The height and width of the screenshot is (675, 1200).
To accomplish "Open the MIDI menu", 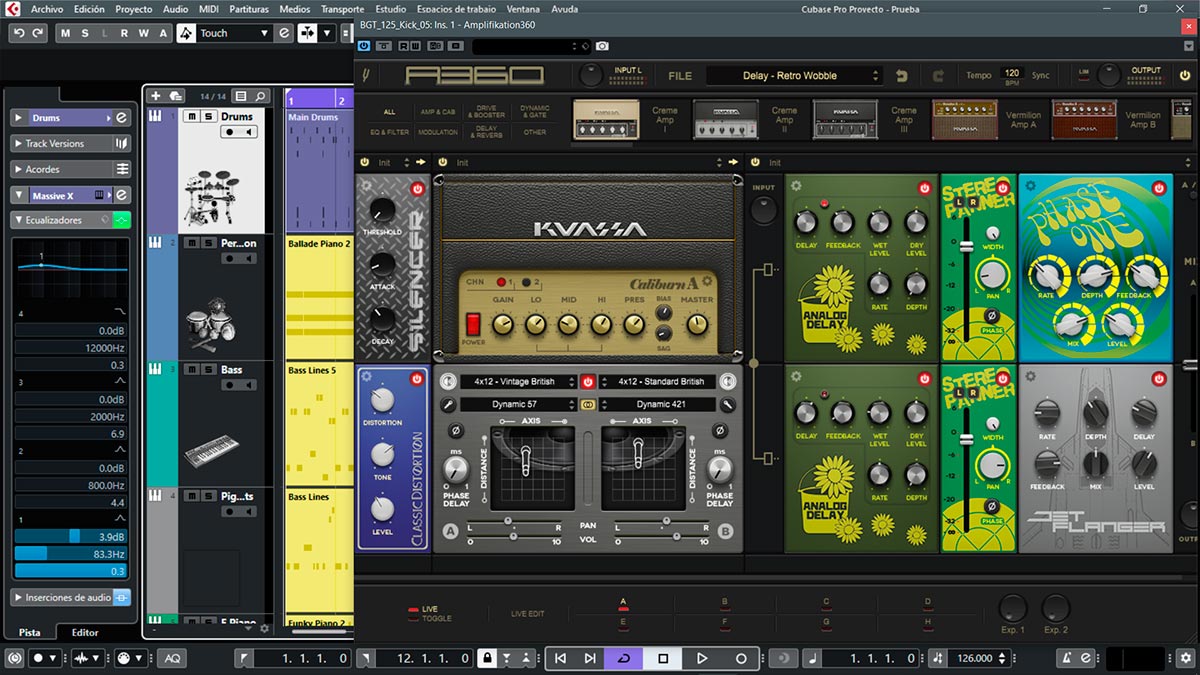I will [x=209, y=9].
